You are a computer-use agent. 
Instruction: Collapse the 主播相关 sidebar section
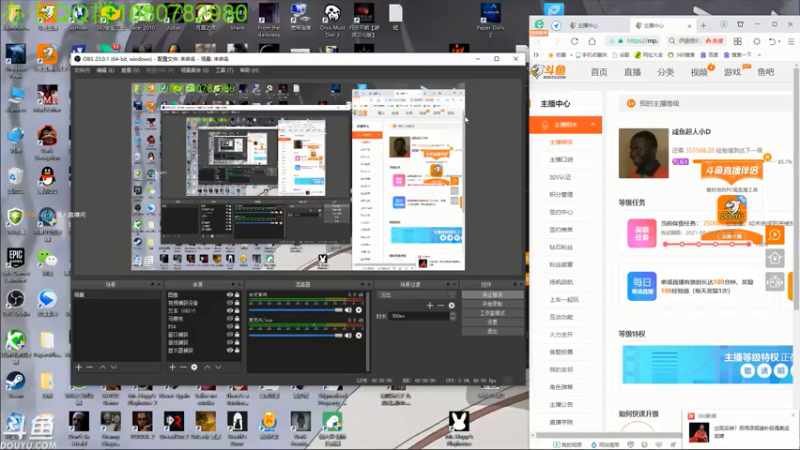(593, 124)
